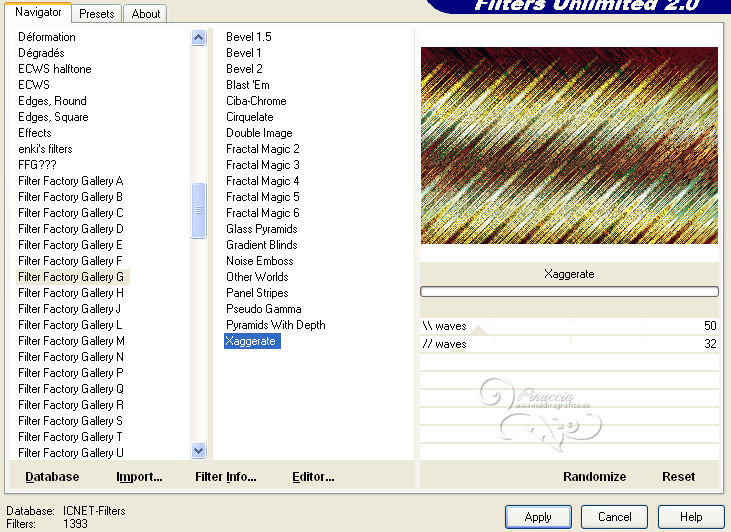731x532 pixels.
Task: Click the category list scroll-up arrow
Action: [199, 37]
